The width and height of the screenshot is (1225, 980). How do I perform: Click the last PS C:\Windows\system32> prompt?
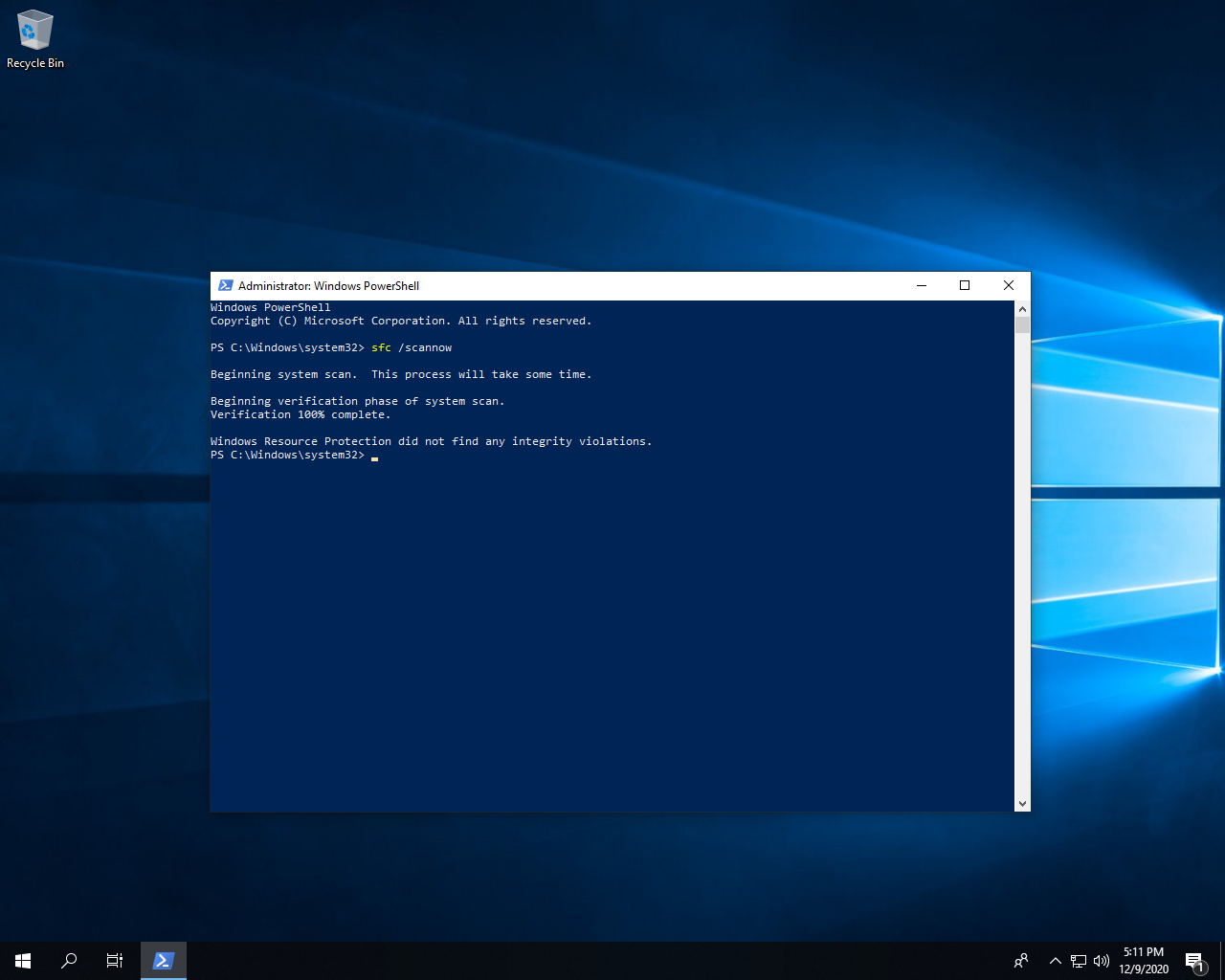tap(287, 455)
